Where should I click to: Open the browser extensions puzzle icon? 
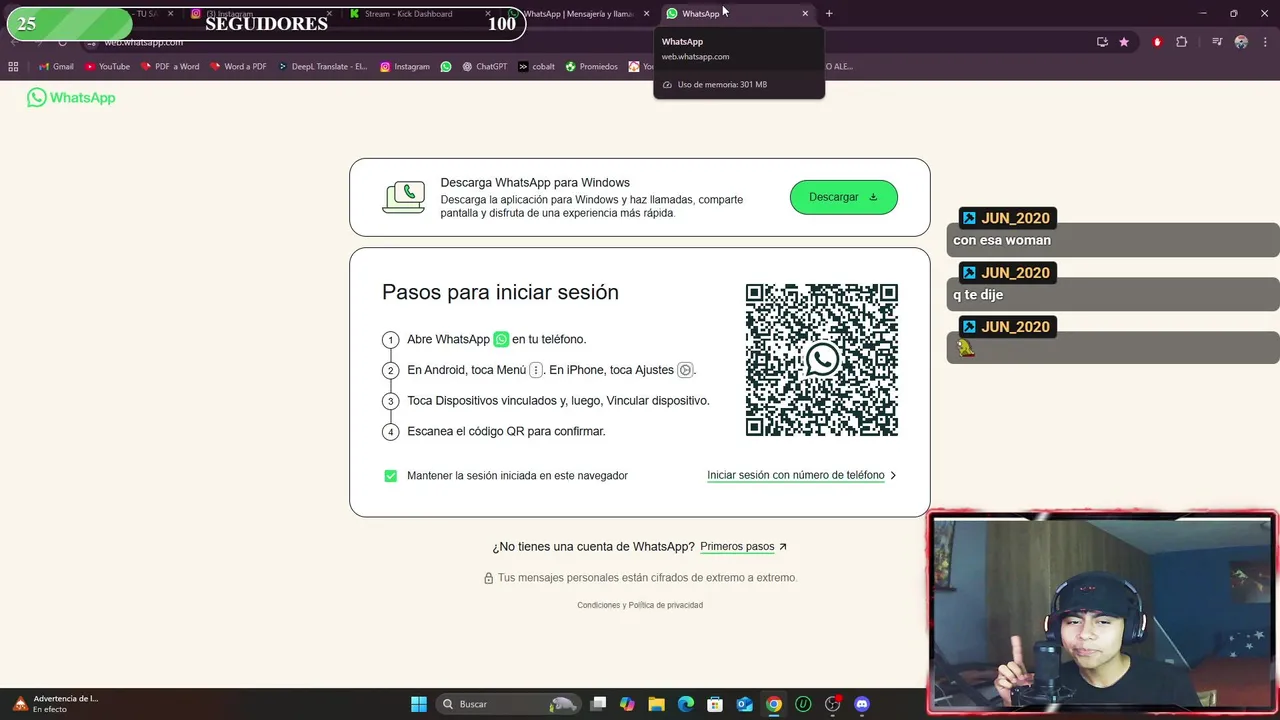tap(1182, 42)
